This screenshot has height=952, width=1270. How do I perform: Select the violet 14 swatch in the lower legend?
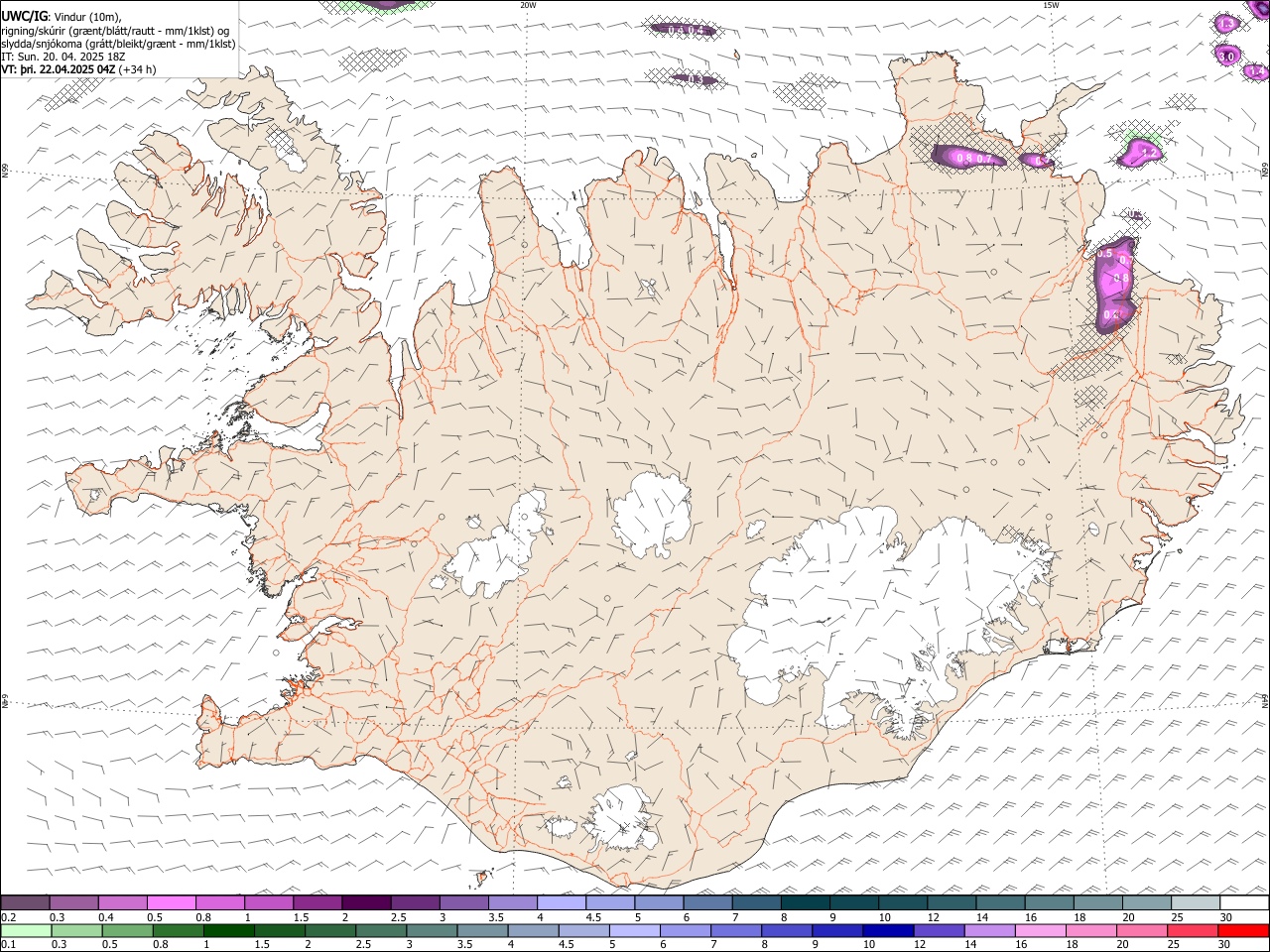click(x=990, y=930)
